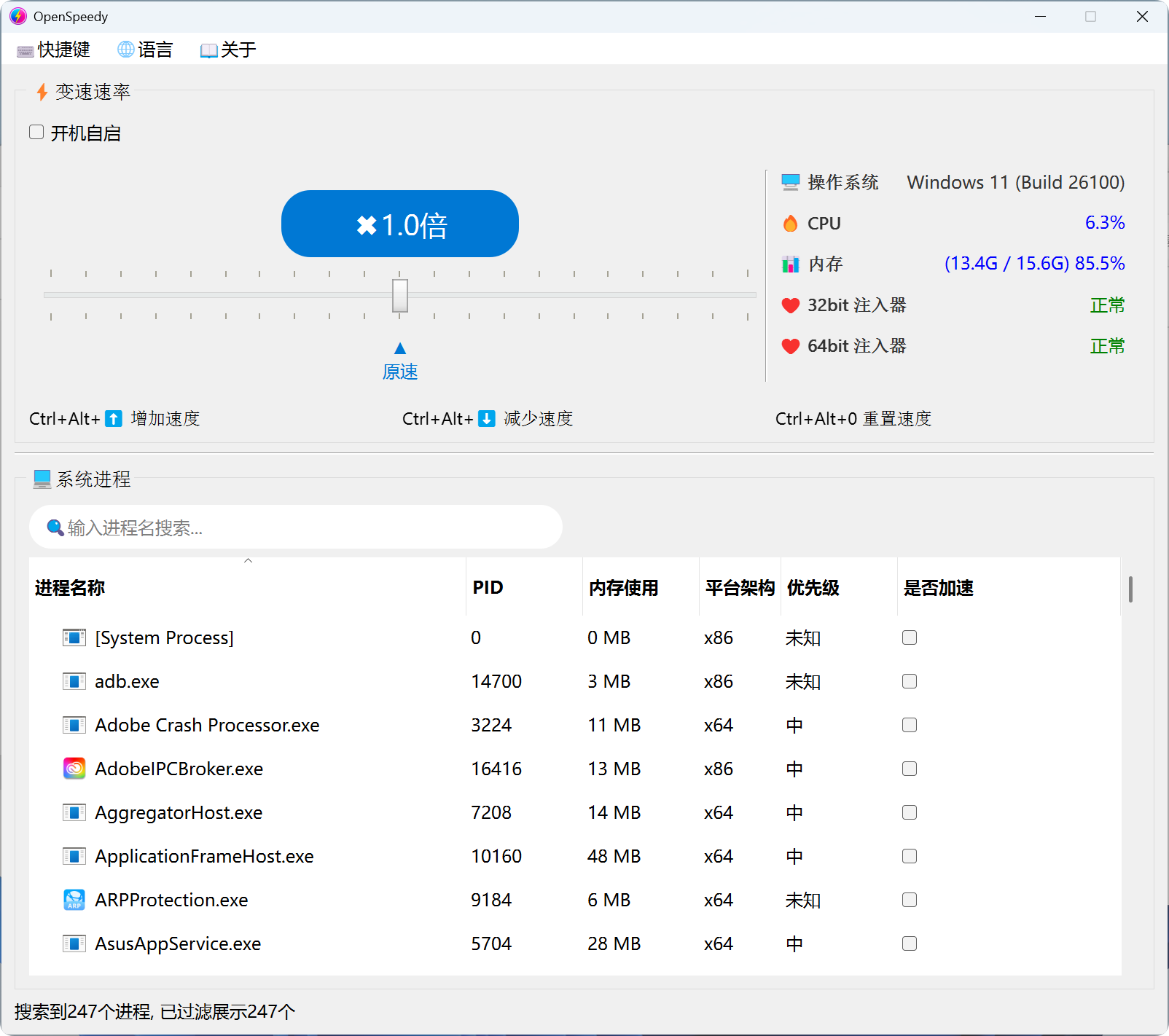
Task: Enable acceleration for ApplicationFrameHost.exe
Action: (x=909, y=856)
